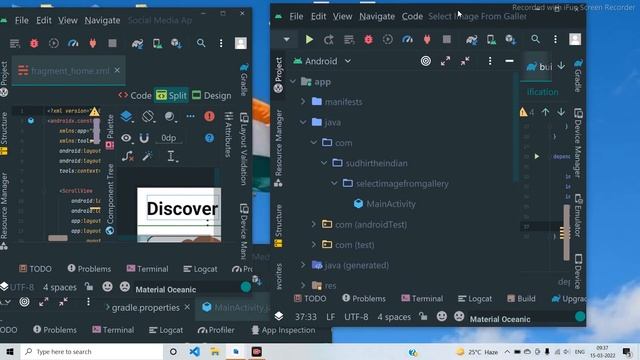Open Build tool window in right window

pos(521,298)
